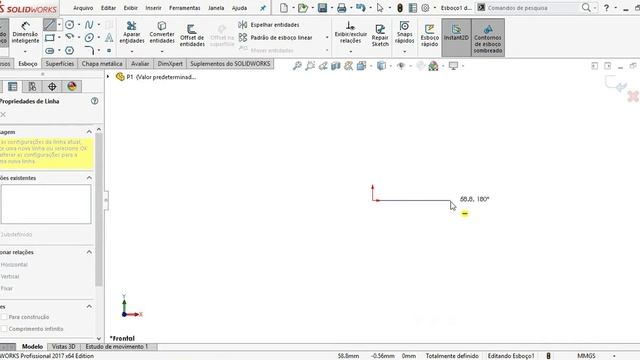Check the Para construção checkbox

[4, 317]
